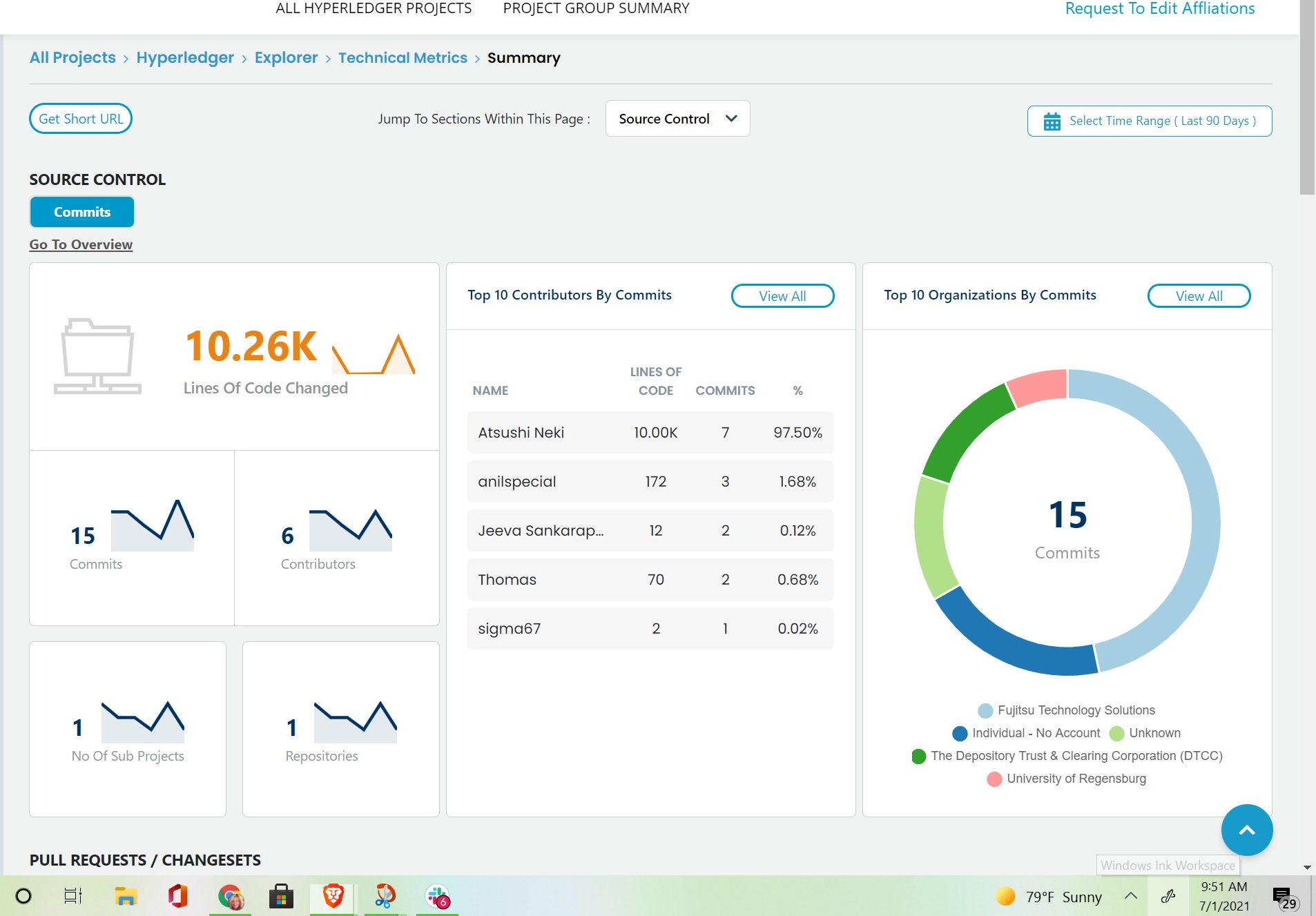Open Slack from the taskbar
Screen dimensions: 1316x916
[438, 897]
